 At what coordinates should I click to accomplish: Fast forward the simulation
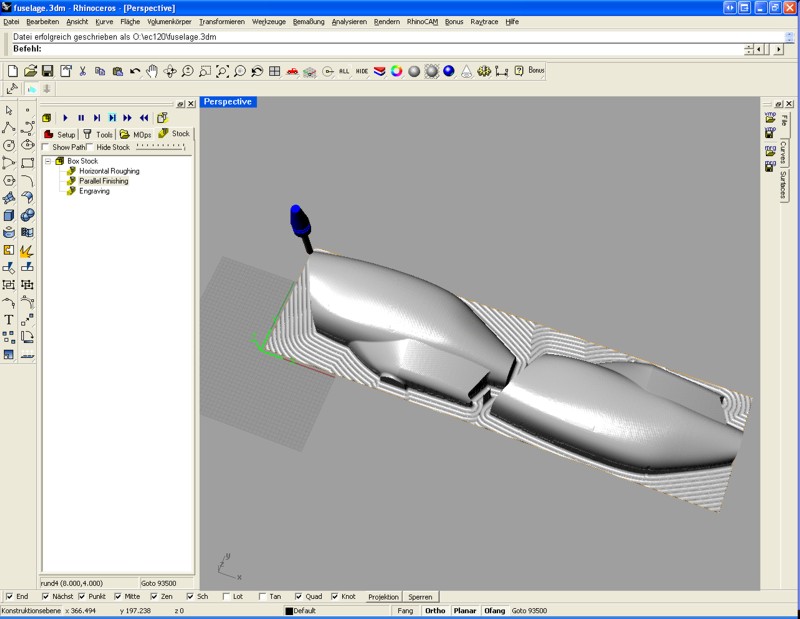click(x=128, y=118)
